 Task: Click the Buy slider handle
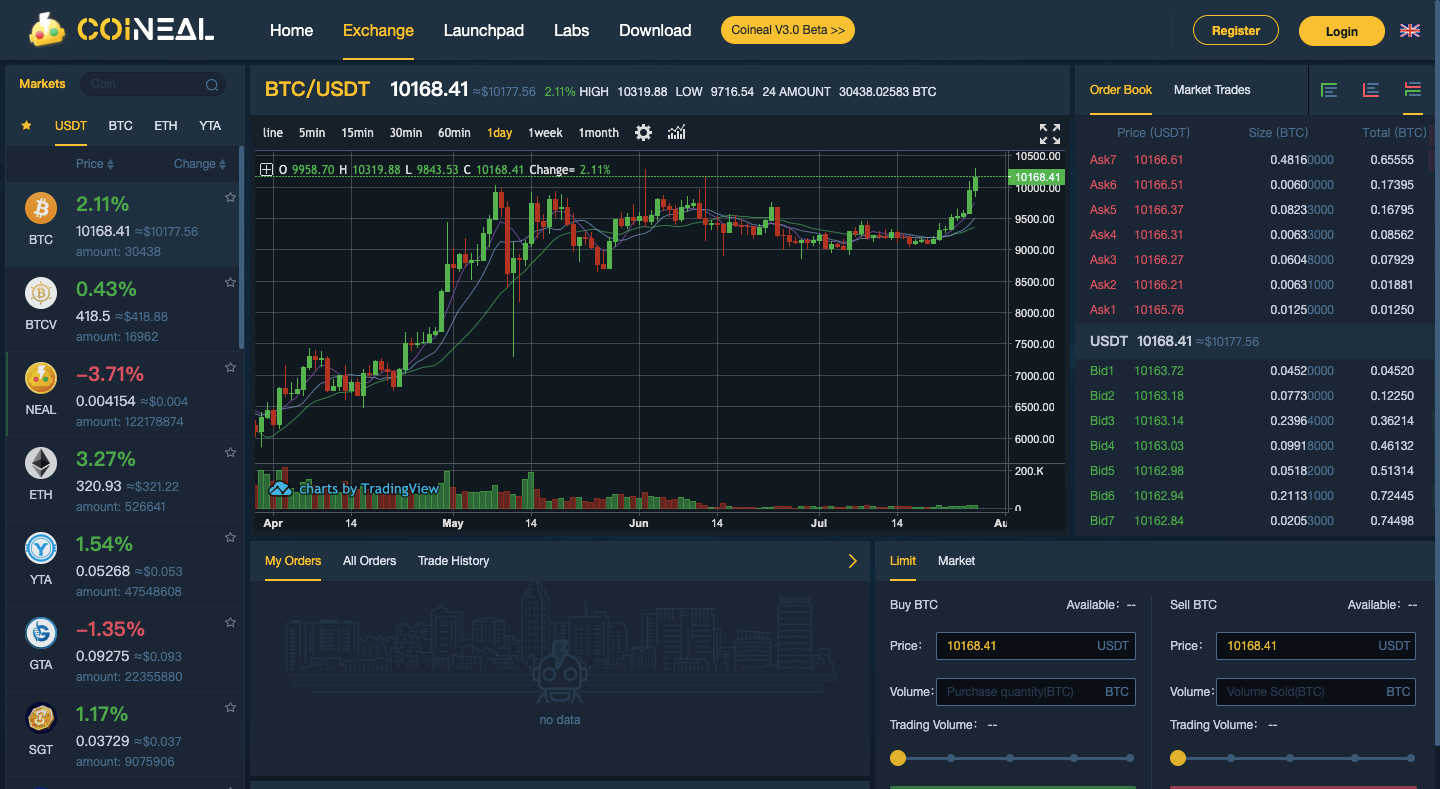(898, 758)
